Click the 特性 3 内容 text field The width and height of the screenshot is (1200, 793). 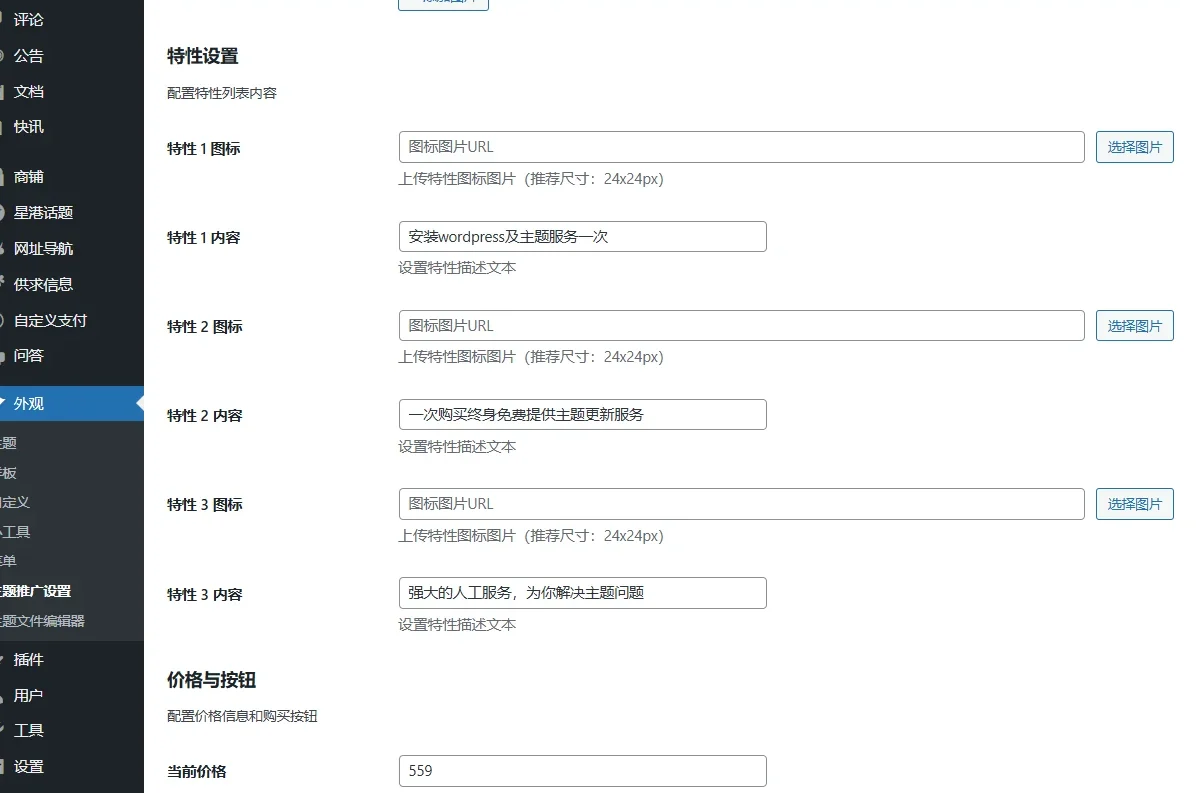[582, 593]
